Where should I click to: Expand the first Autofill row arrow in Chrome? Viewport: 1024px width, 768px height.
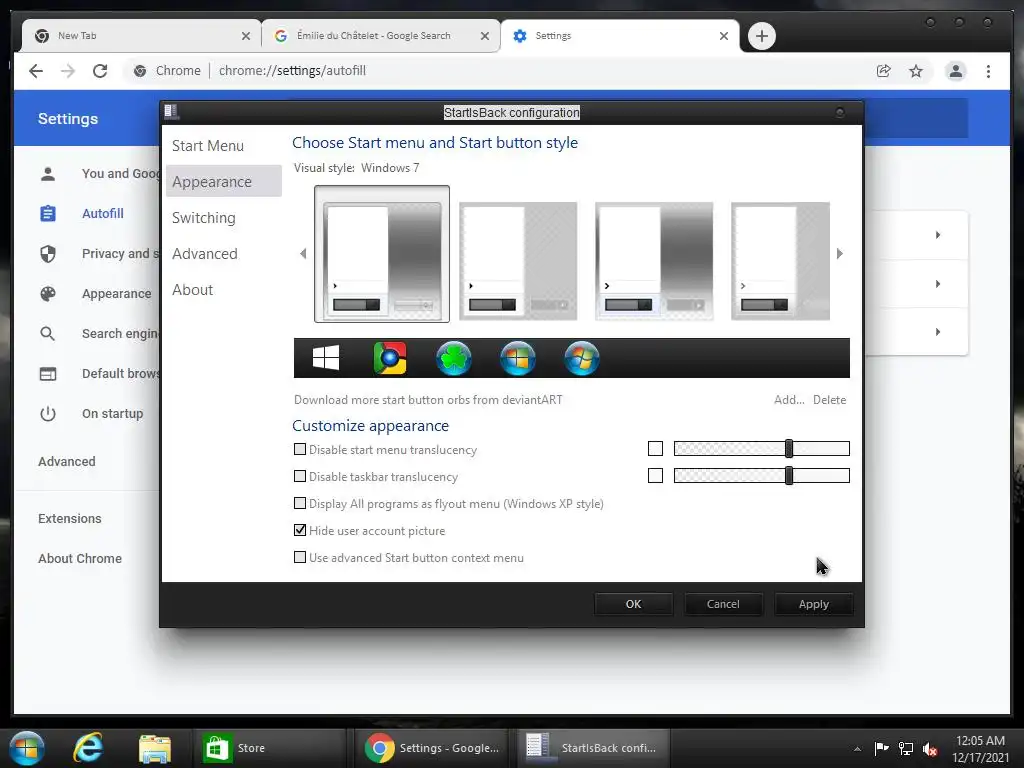click(938, 235)
